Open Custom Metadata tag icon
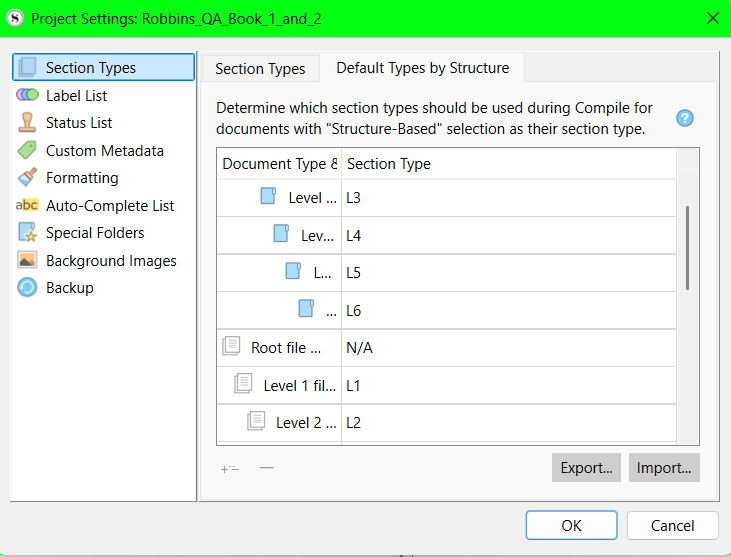Screen dimensions: 731x557 click(27, 150)
